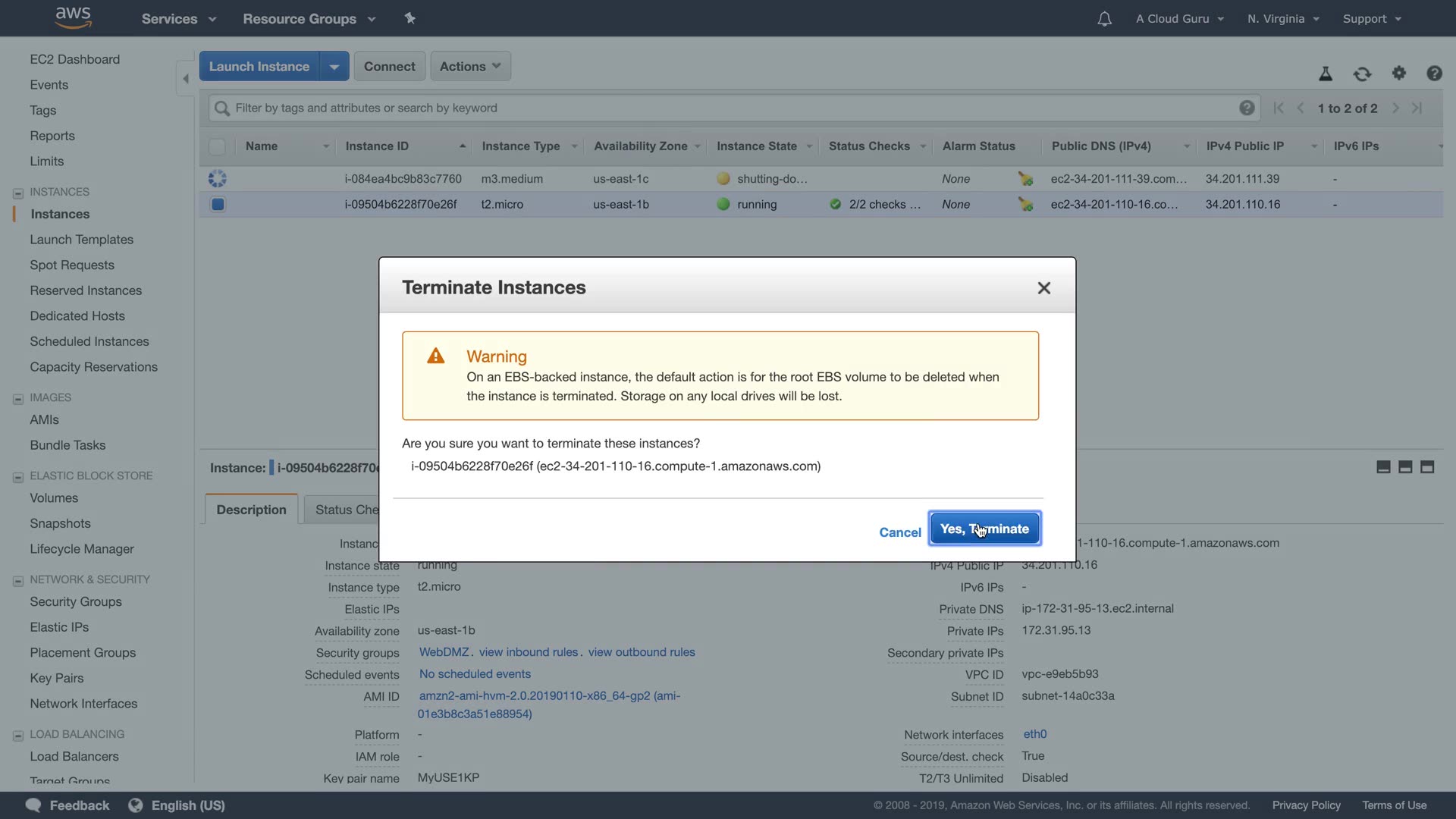1456x819 pixels.
Task: Click Cancel in the terminate dialog
Action: point(899,532)
